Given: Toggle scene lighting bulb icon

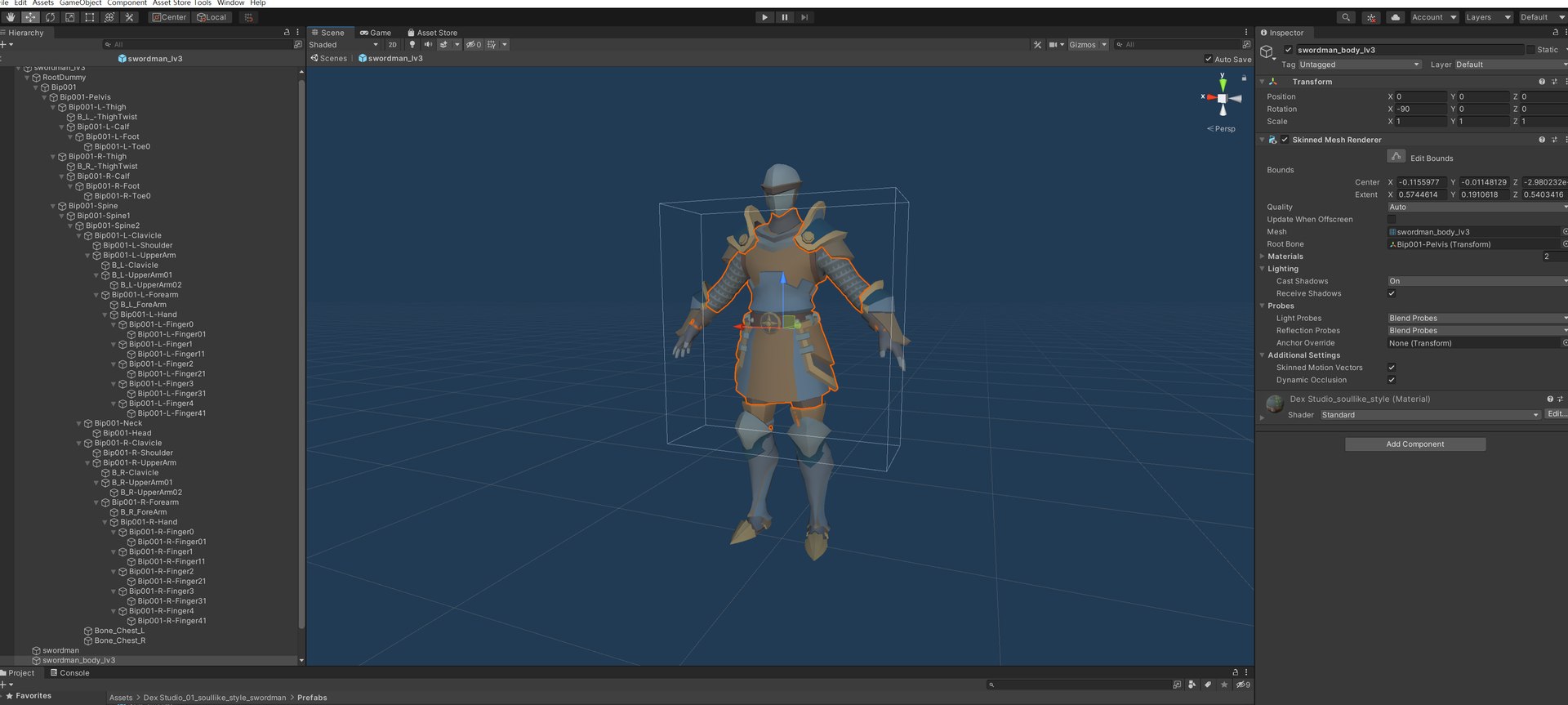Looking at the screenshot, I should pos(412,45).
